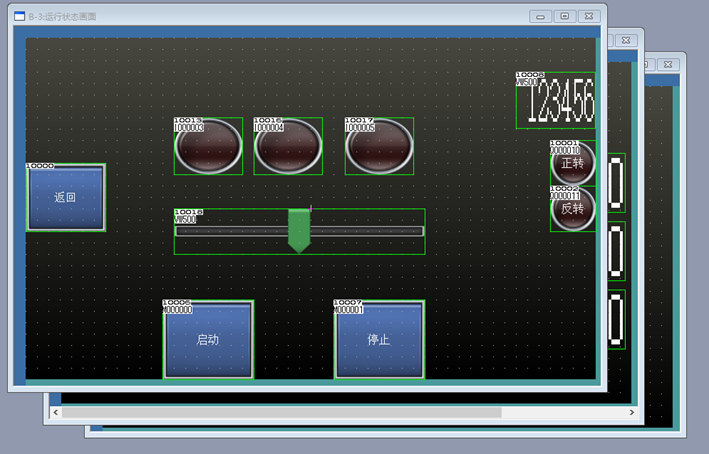
Task: Click the green slider handle
Action: point(299,230)
